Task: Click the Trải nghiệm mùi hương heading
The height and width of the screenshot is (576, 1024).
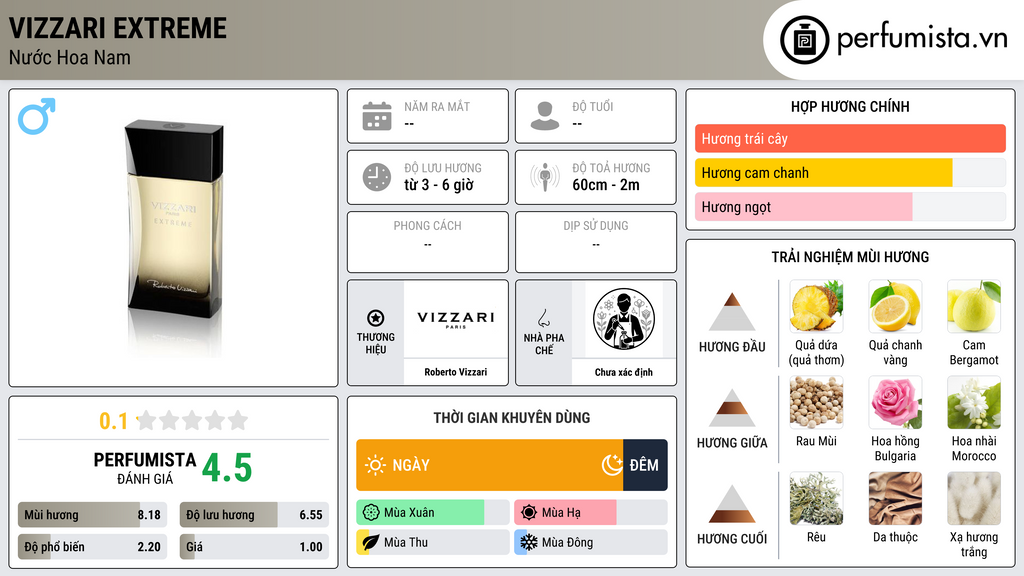Action: [850, 257]
